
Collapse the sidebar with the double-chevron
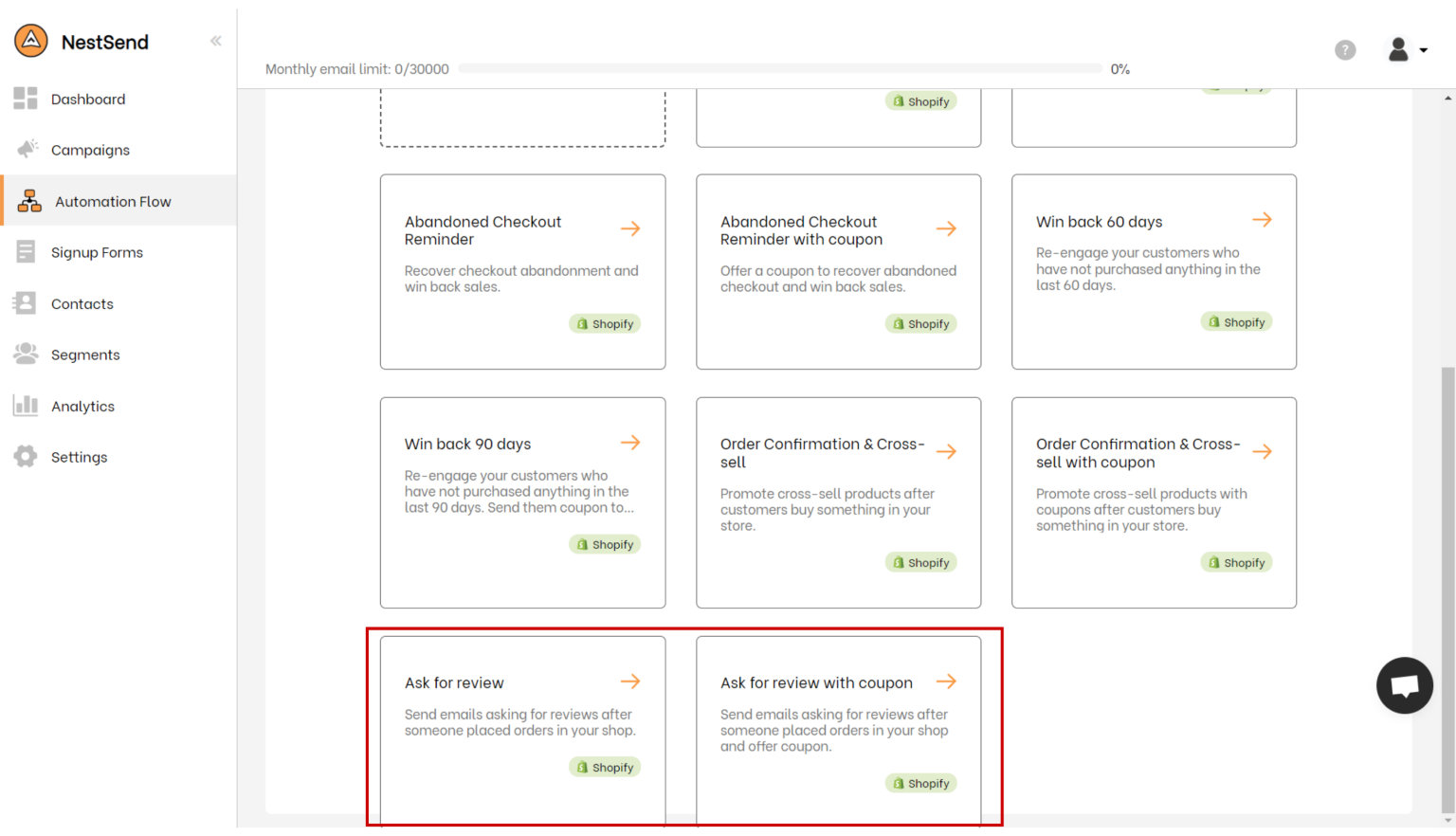[x=215, y=41]
